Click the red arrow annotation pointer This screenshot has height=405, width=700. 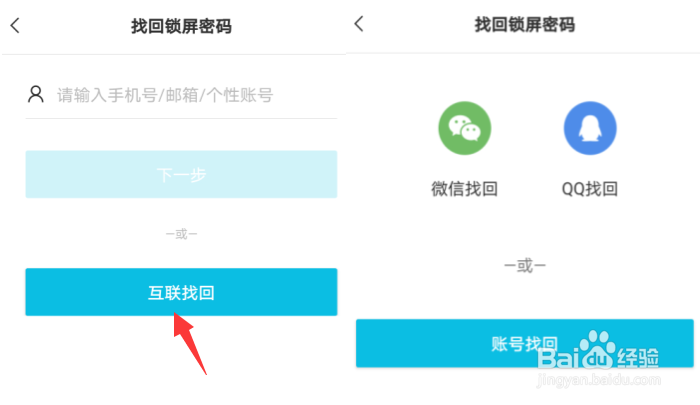pos(189,342)
